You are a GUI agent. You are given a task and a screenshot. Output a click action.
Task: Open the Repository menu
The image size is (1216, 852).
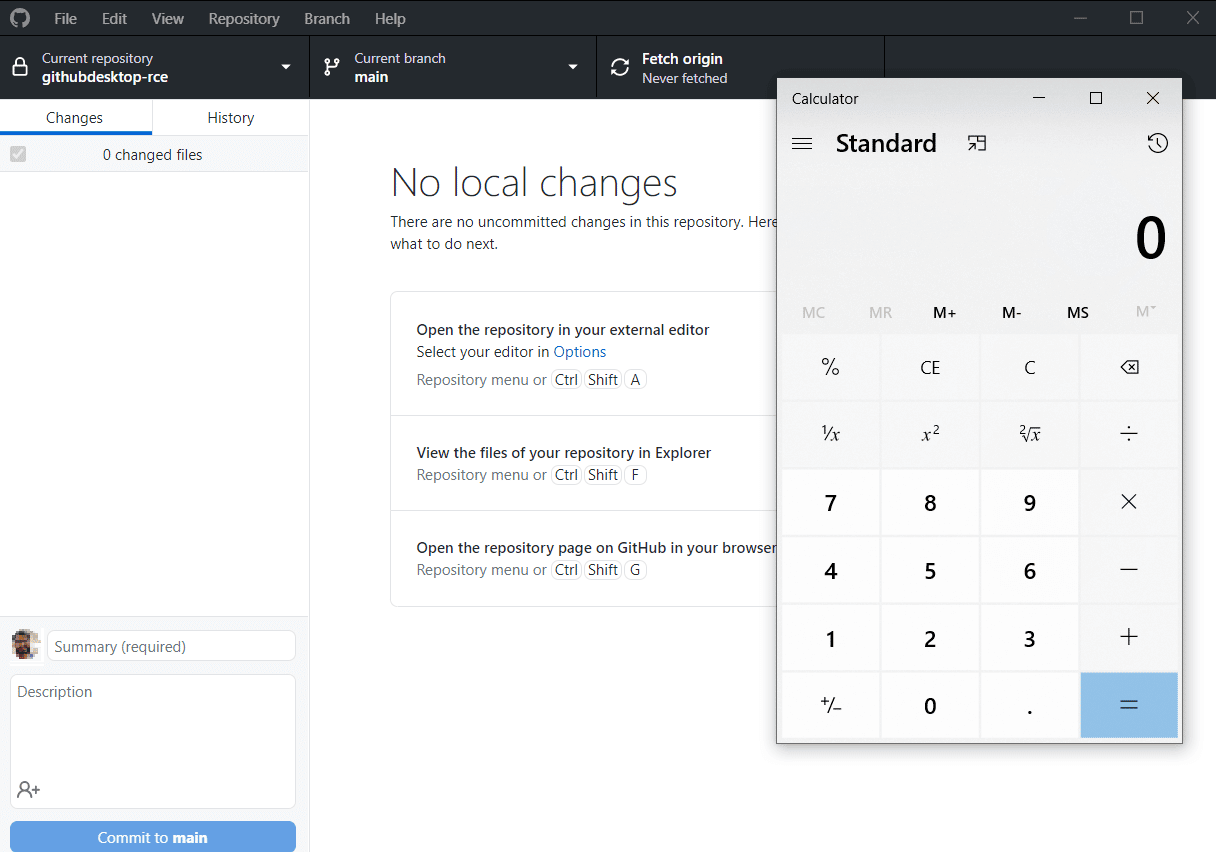(x=244, y=18)
